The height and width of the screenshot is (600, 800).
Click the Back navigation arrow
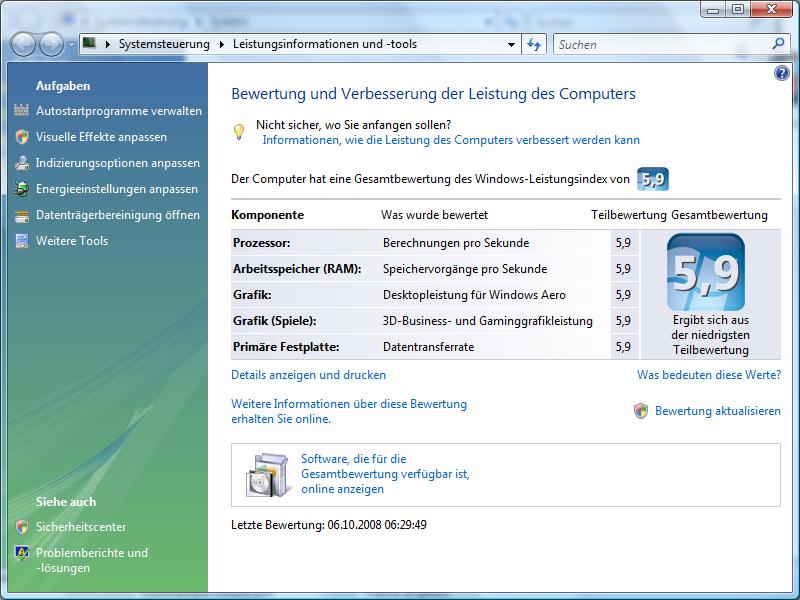click(x=23, y=45)
